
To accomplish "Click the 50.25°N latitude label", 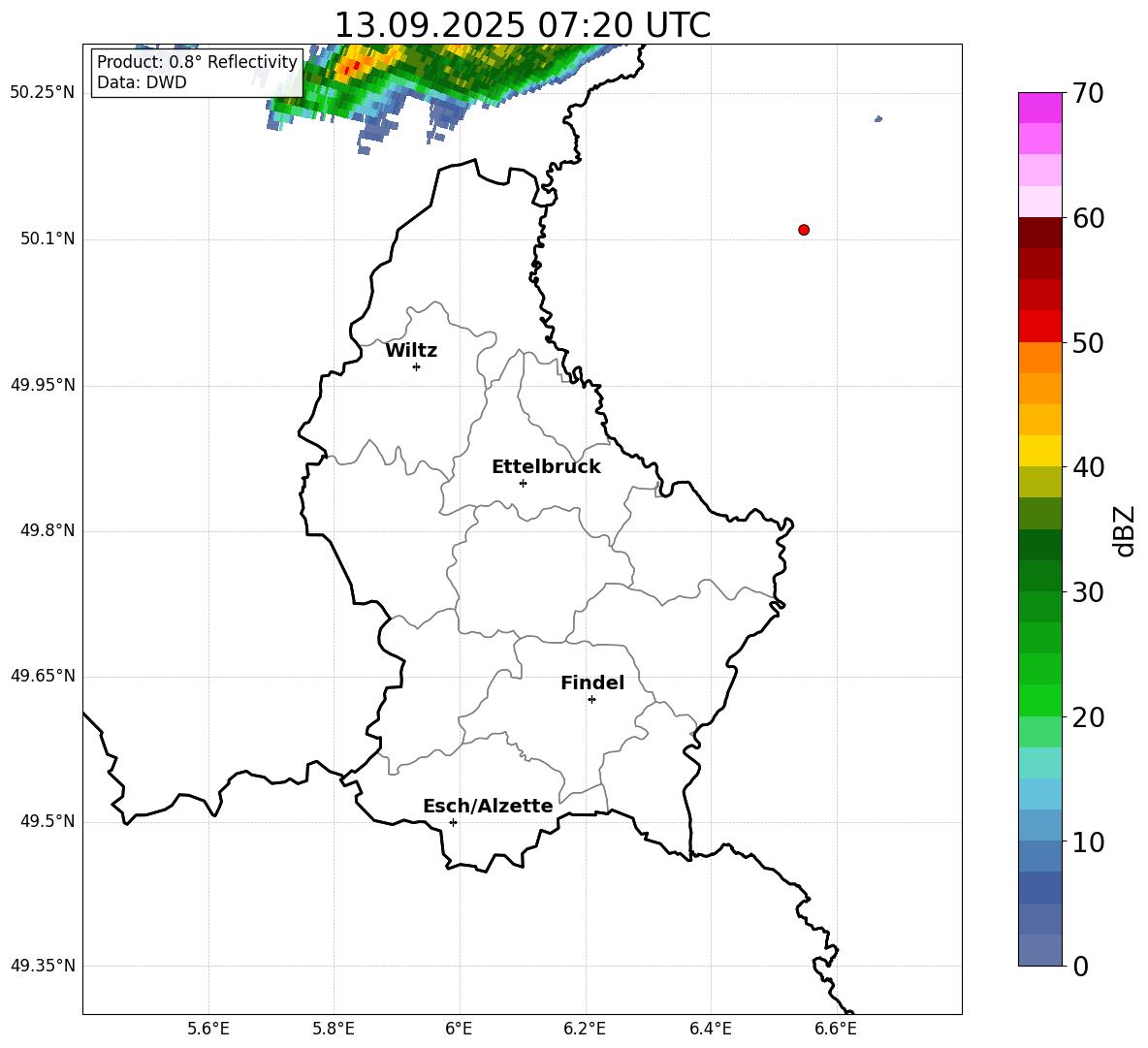I will (43, 93).
